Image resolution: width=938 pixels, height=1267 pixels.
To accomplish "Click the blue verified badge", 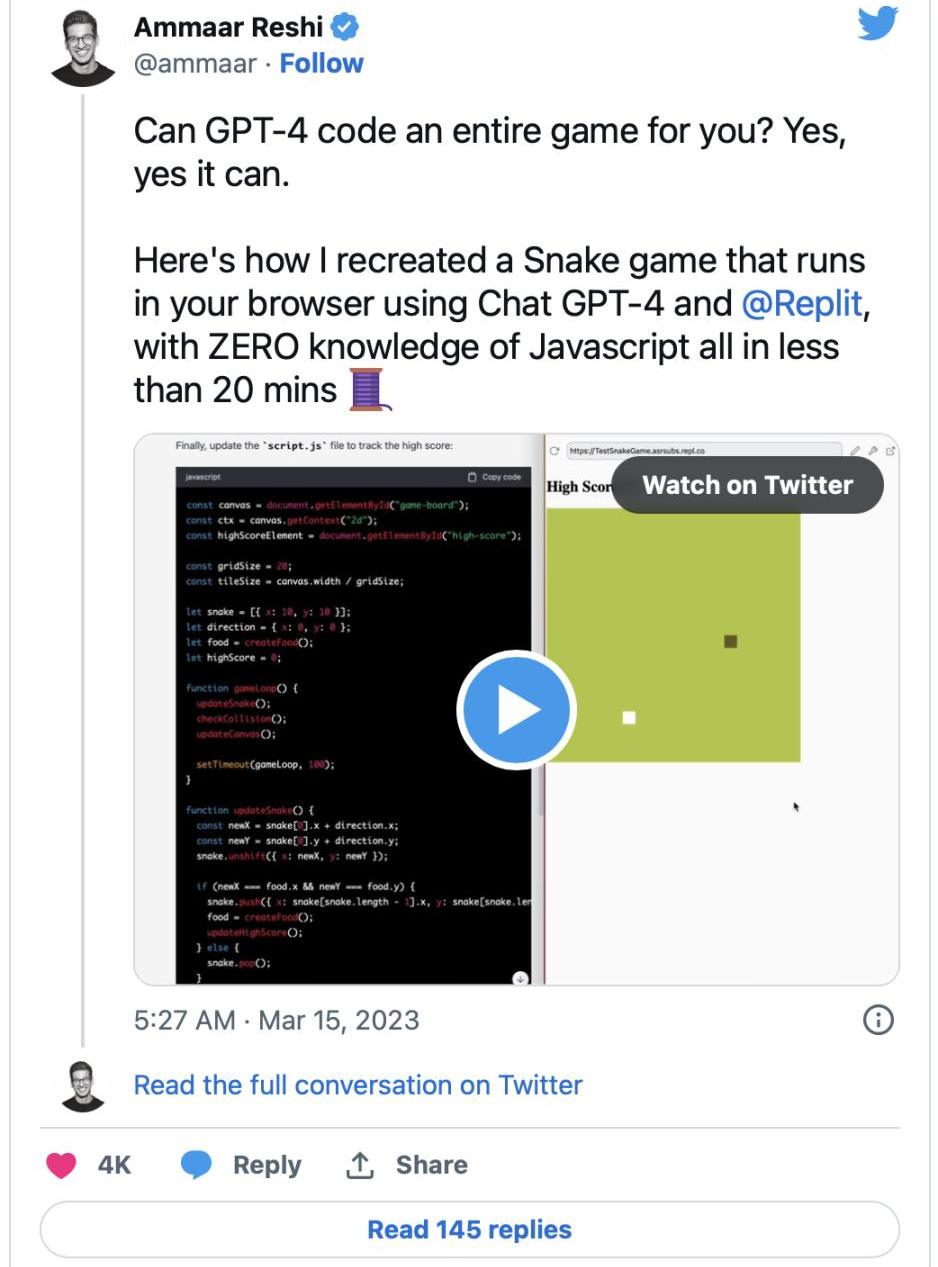I will click(x=345, y=27).
